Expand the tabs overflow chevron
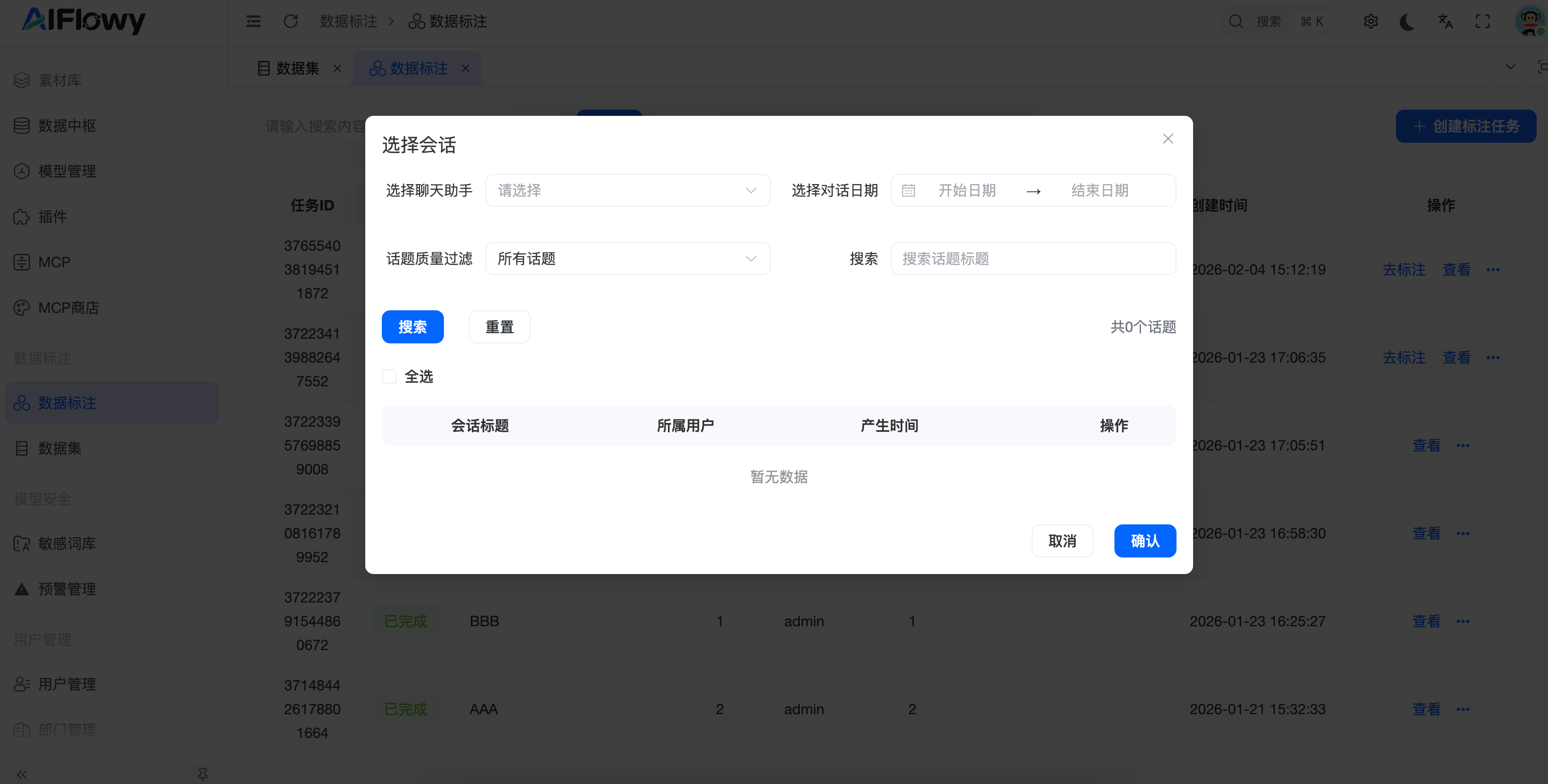 [1510, 67]
